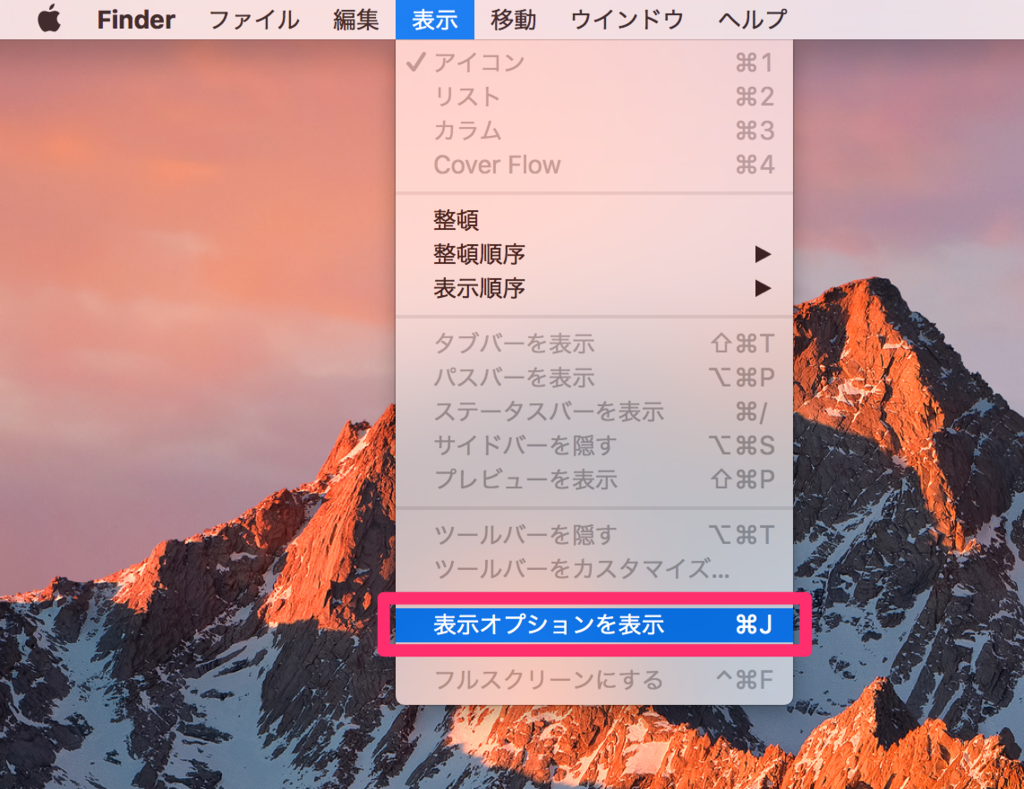Choose リスト view entry
Screen dimensions: 1024x789
tap(594, 97)
